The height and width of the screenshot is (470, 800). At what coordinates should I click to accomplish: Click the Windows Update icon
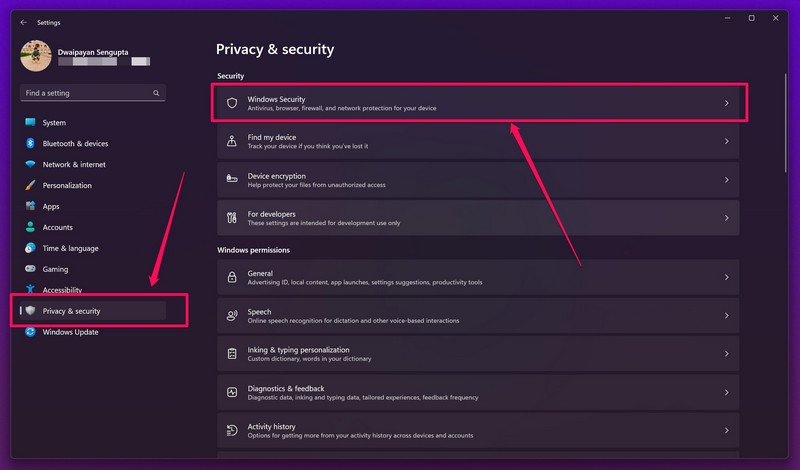(31, 333)
